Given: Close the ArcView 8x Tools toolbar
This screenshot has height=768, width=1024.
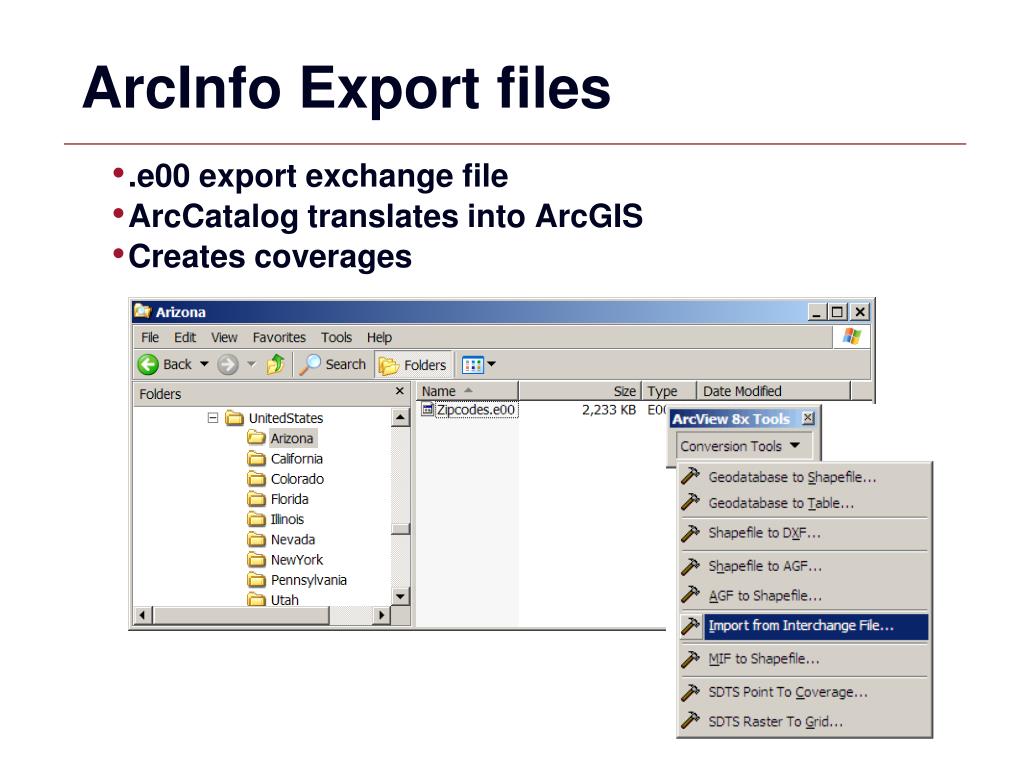Looking at the screenshot, I should [x=808, y=418].
